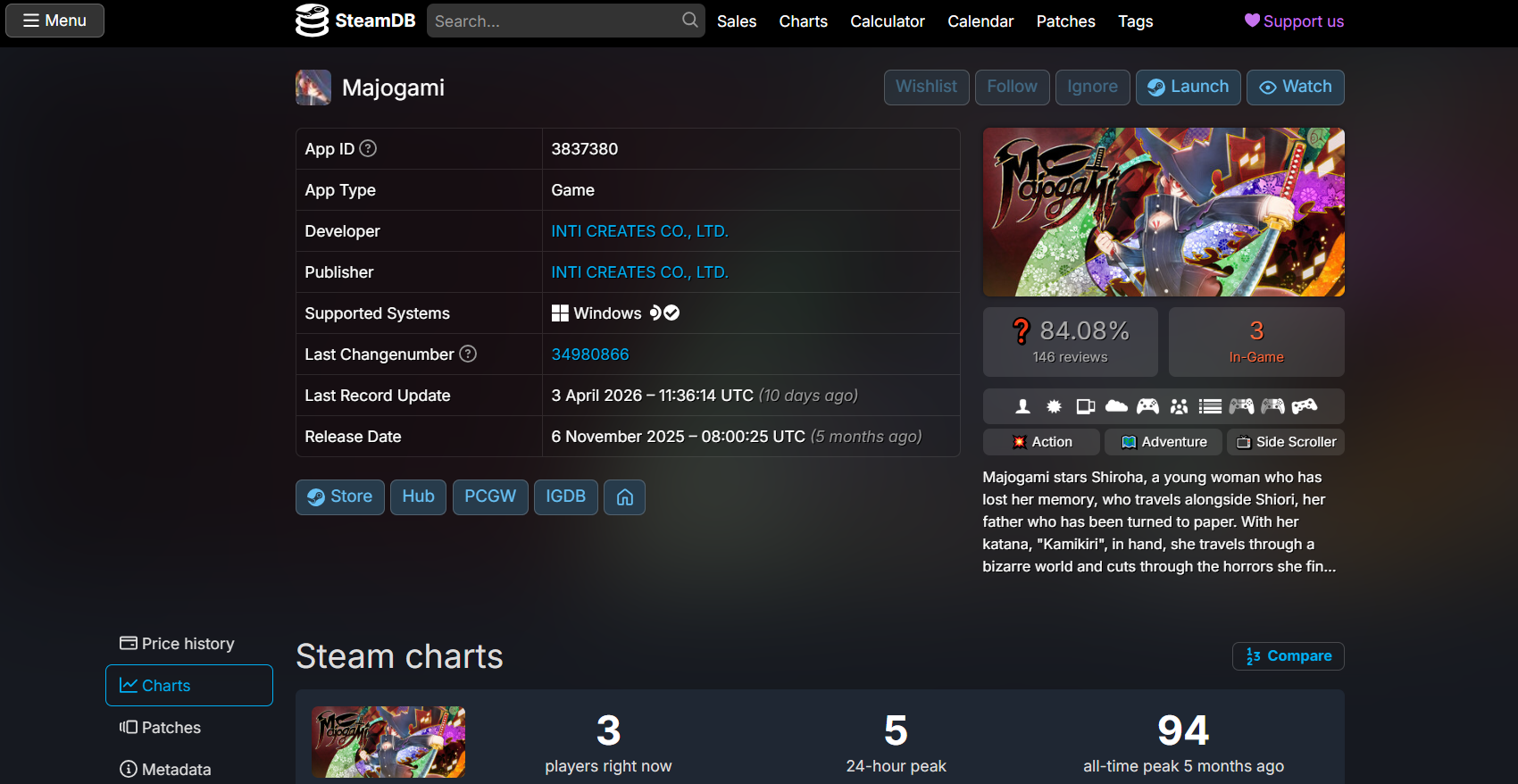
Task: Focus the SteamDB search field
Action: coord(554,21)
